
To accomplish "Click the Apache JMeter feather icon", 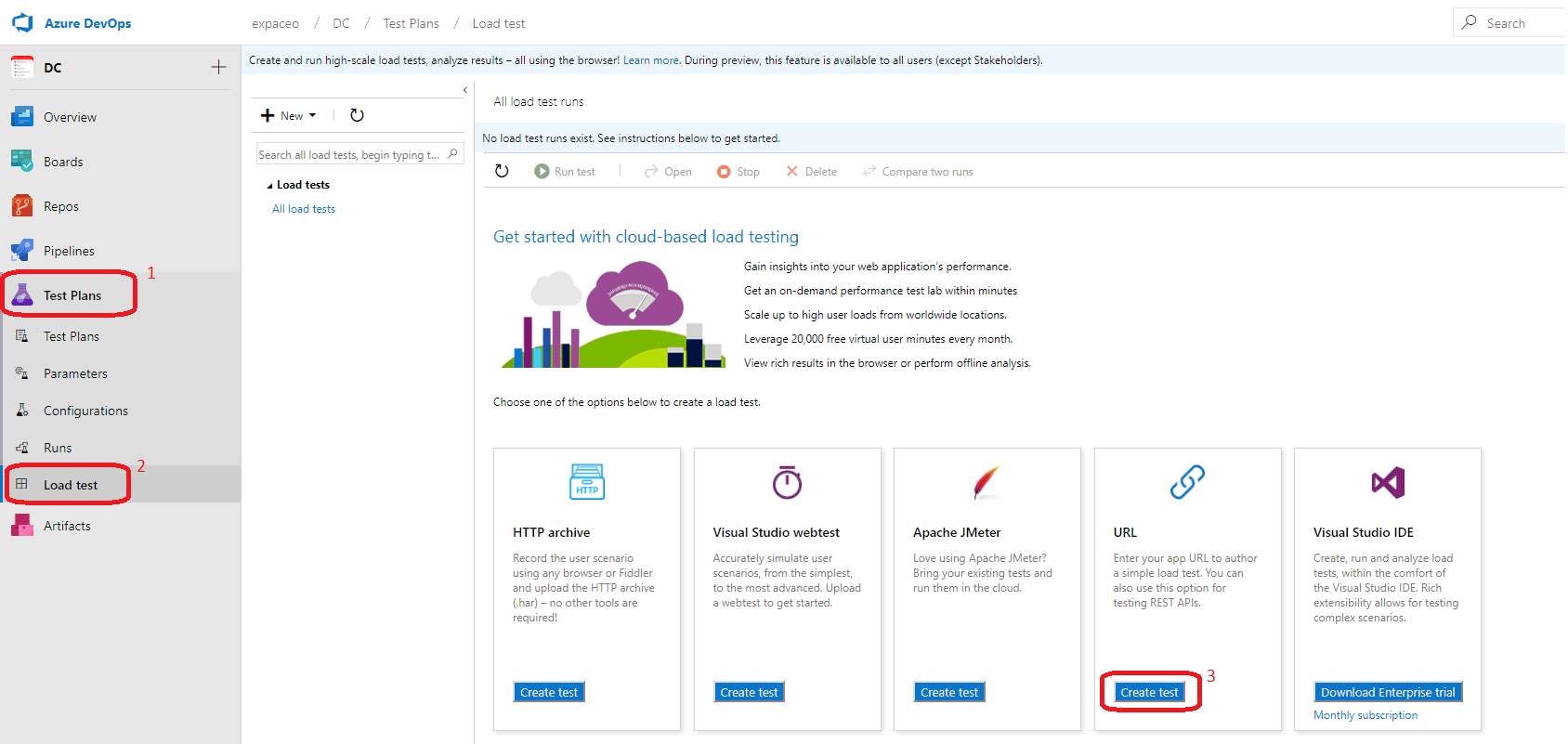I will (x=987, y=482).
